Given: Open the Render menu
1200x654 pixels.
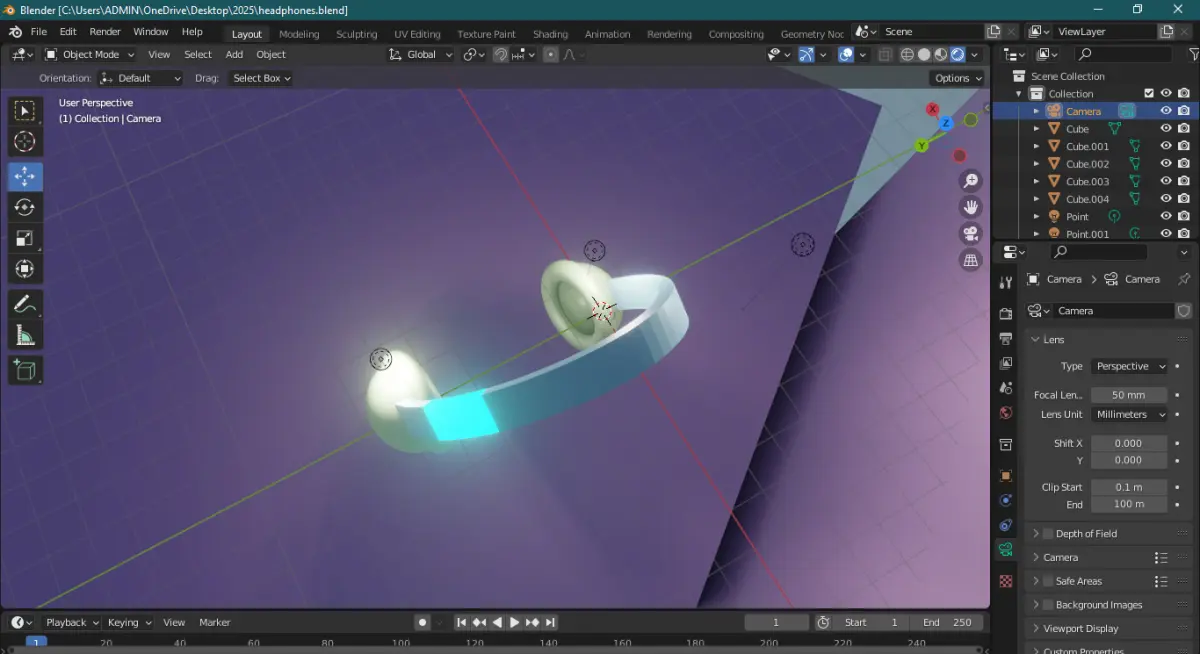Looking at the screenshot, I should [105, 32].
